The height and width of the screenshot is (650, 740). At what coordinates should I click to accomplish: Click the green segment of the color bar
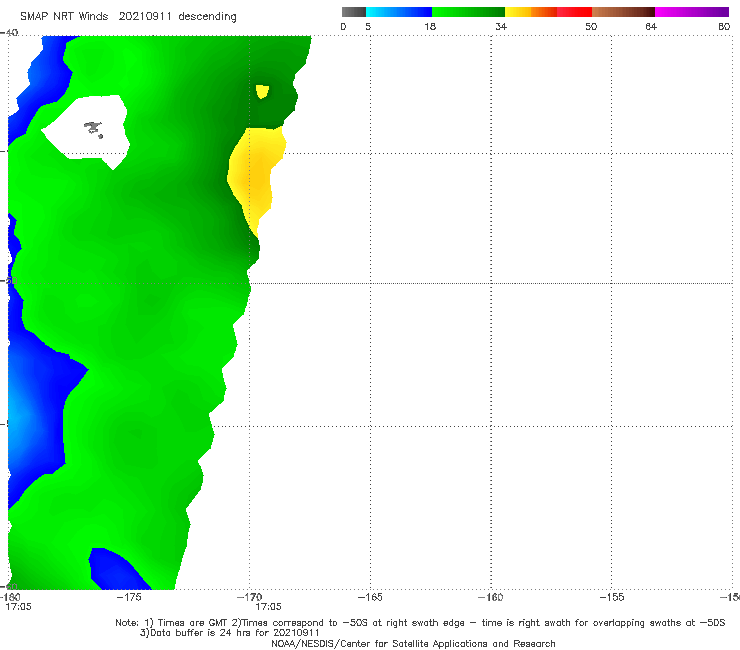(x=468, y=12)
